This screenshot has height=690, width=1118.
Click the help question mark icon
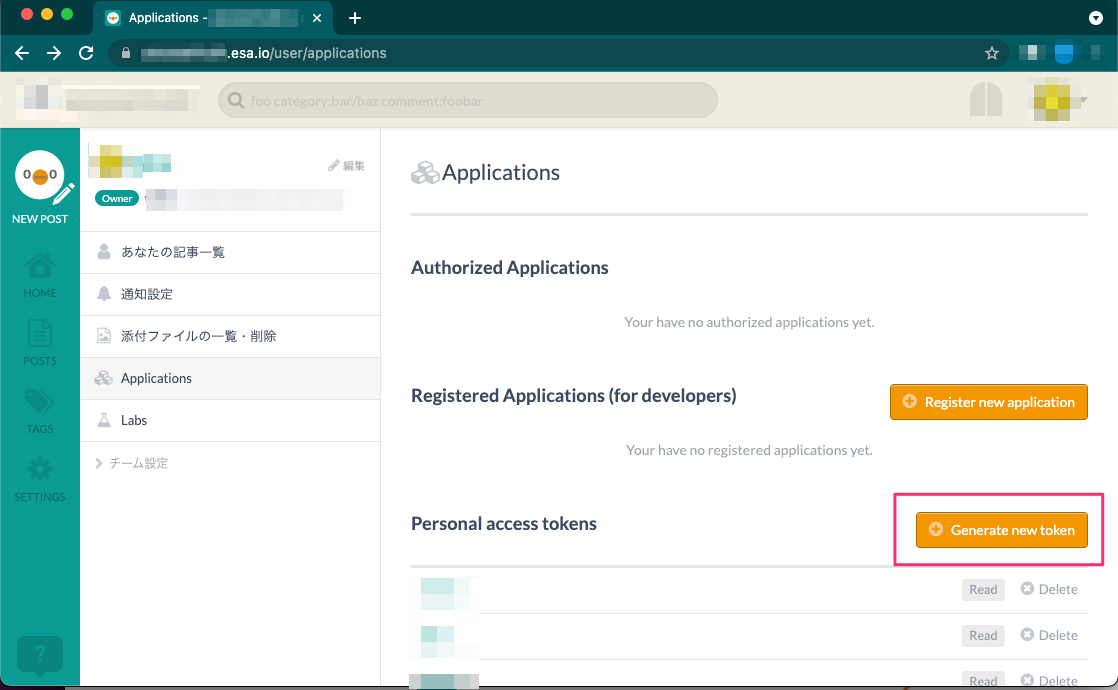(40, 655)
